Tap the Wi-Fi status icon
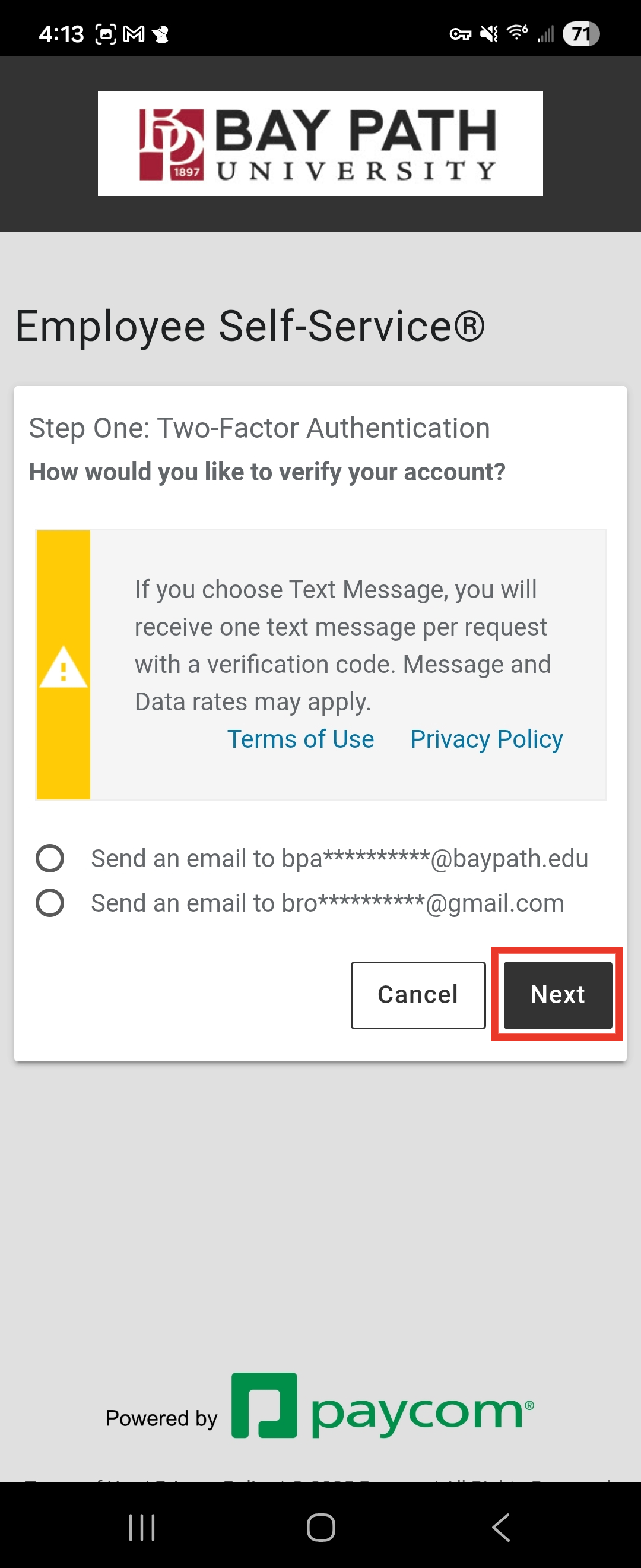The height and width of the screenshot is (1568, 641). coord(517,32)
